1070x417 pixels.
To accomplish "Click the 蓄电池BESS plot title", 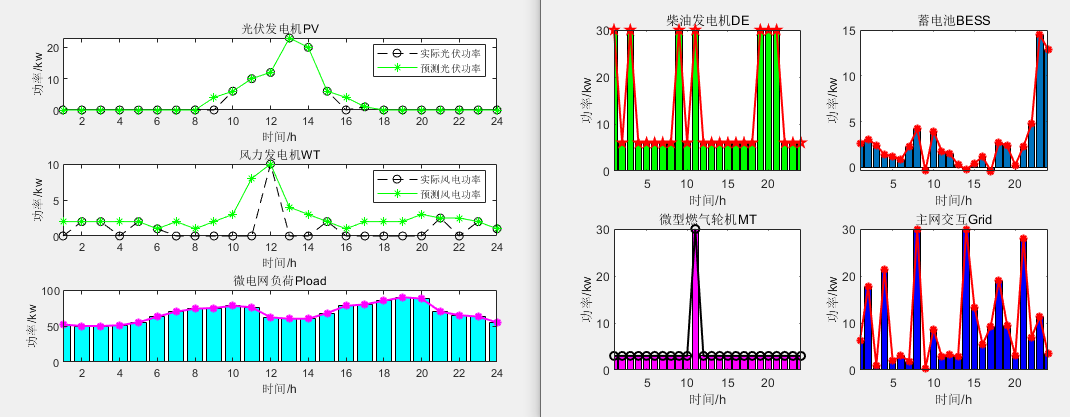I will (x=950, y=20).
